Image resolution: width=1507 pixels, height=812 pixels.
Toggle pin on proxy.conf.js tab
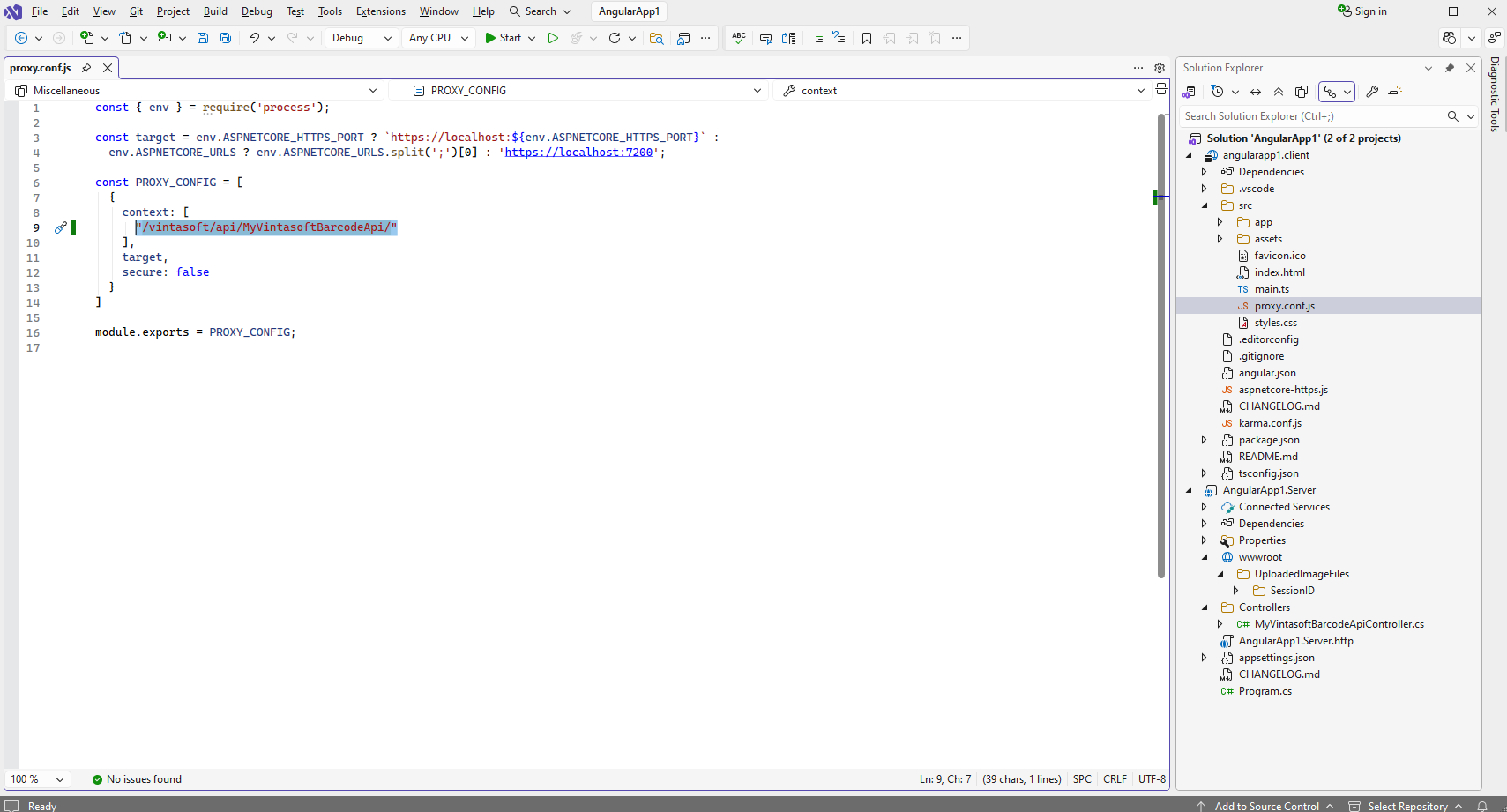pos(86,68)
